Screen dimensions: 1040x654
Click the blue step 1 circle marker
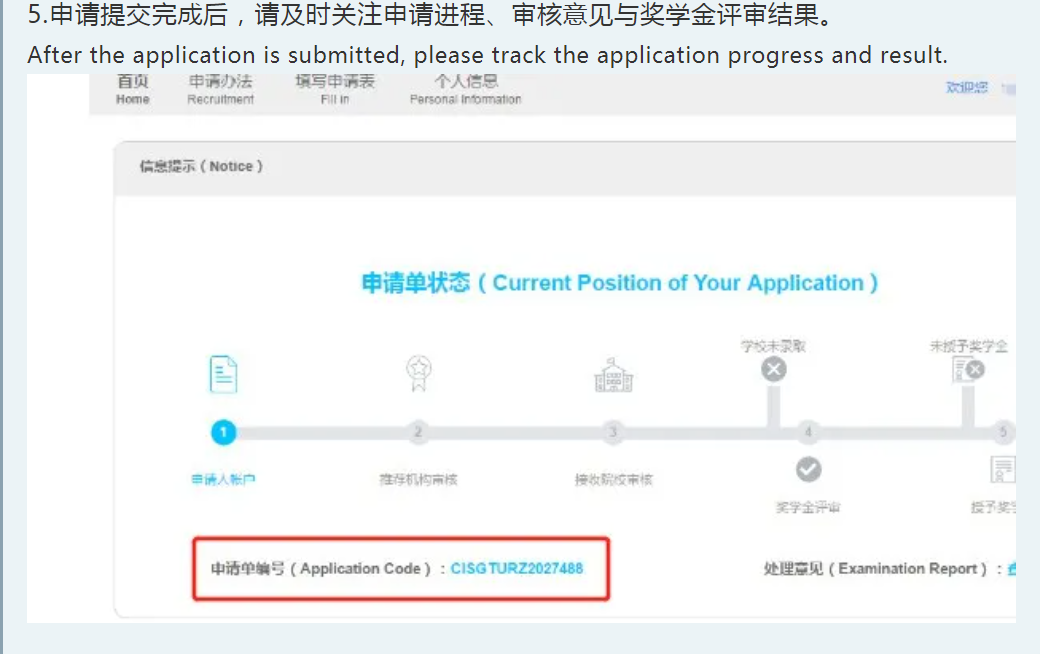[223, 432]
